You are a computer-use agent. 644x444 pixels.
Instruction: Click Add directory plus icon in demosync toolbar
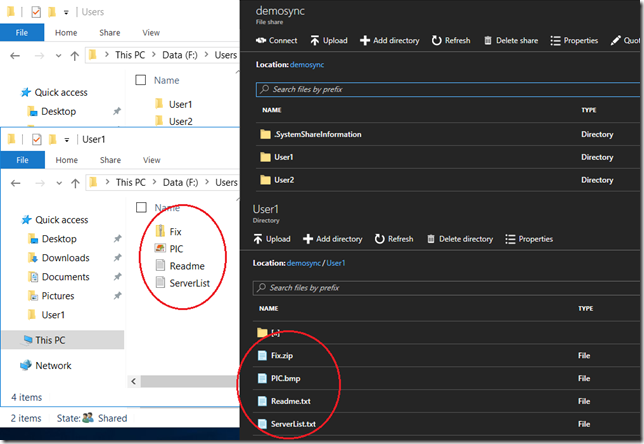coord(365,40)
